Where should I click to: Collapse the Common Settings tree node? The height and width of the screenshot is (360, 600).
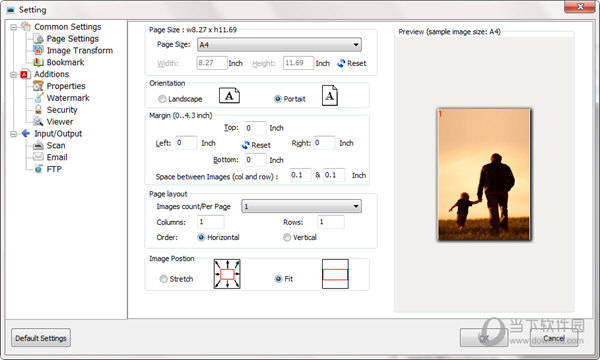pos(14,27)
